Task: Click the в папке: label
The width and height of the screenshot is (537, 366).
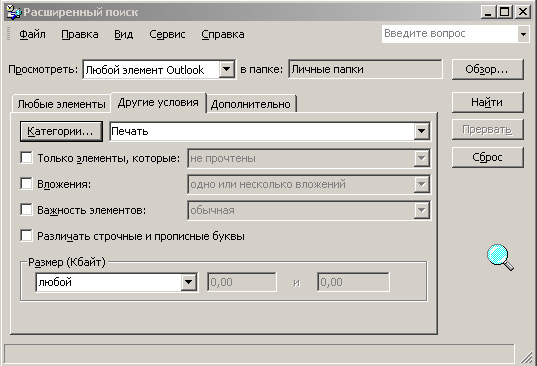Action: pos(262,70)
